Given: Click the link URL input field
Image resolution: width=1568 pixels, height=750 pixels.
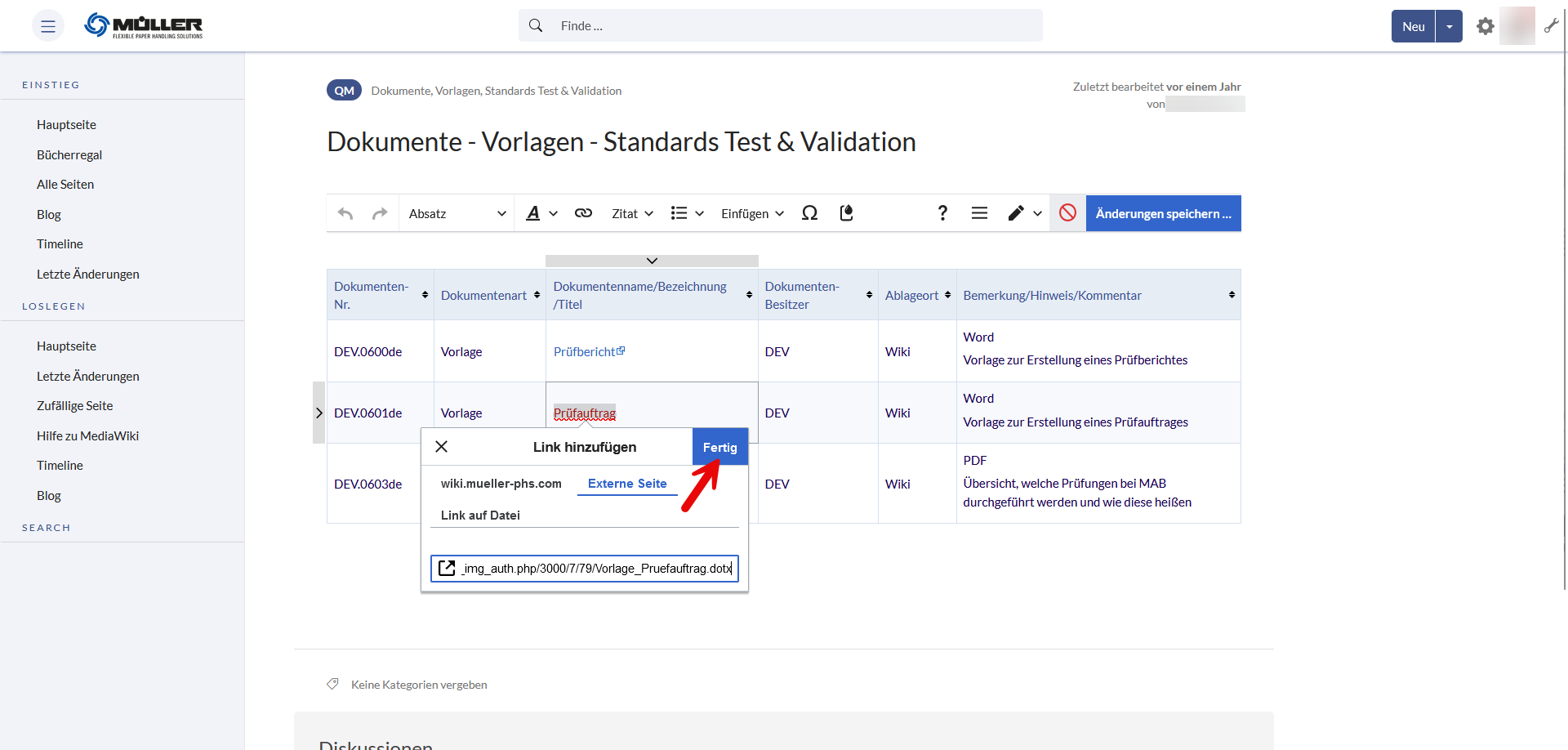Looking at the screenshot, I should 595,569.
